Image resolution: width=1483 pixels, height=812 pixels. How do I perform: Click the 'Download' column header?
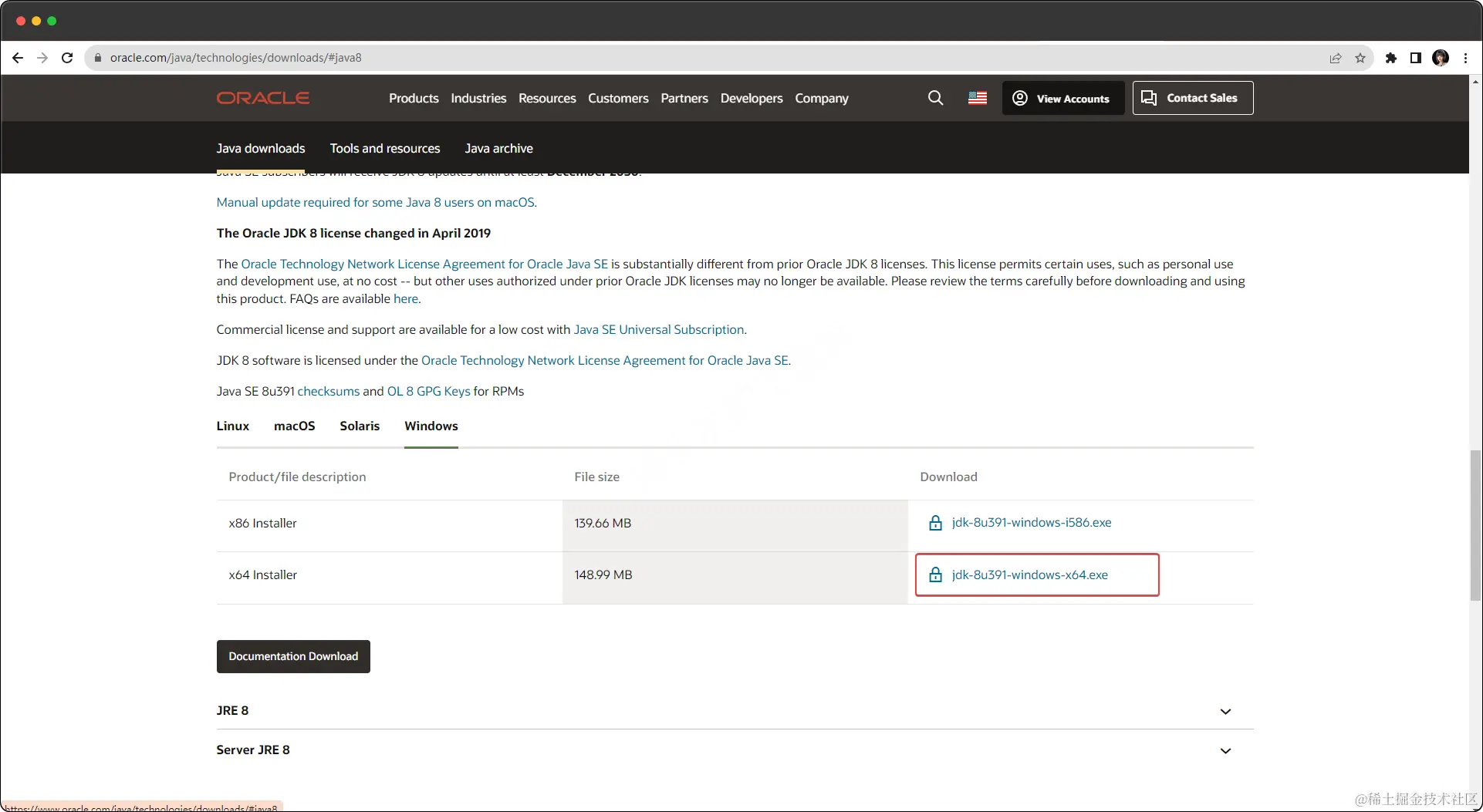[x=948, y=477]
